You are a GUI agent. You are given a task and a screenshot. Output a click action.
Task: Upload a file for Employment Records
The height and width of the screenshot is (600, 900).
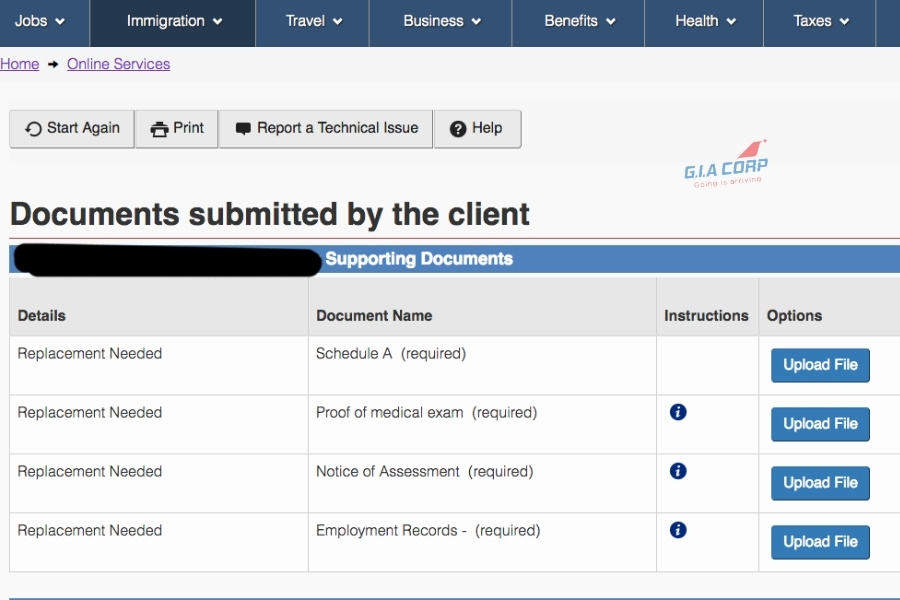pos(820,542)
